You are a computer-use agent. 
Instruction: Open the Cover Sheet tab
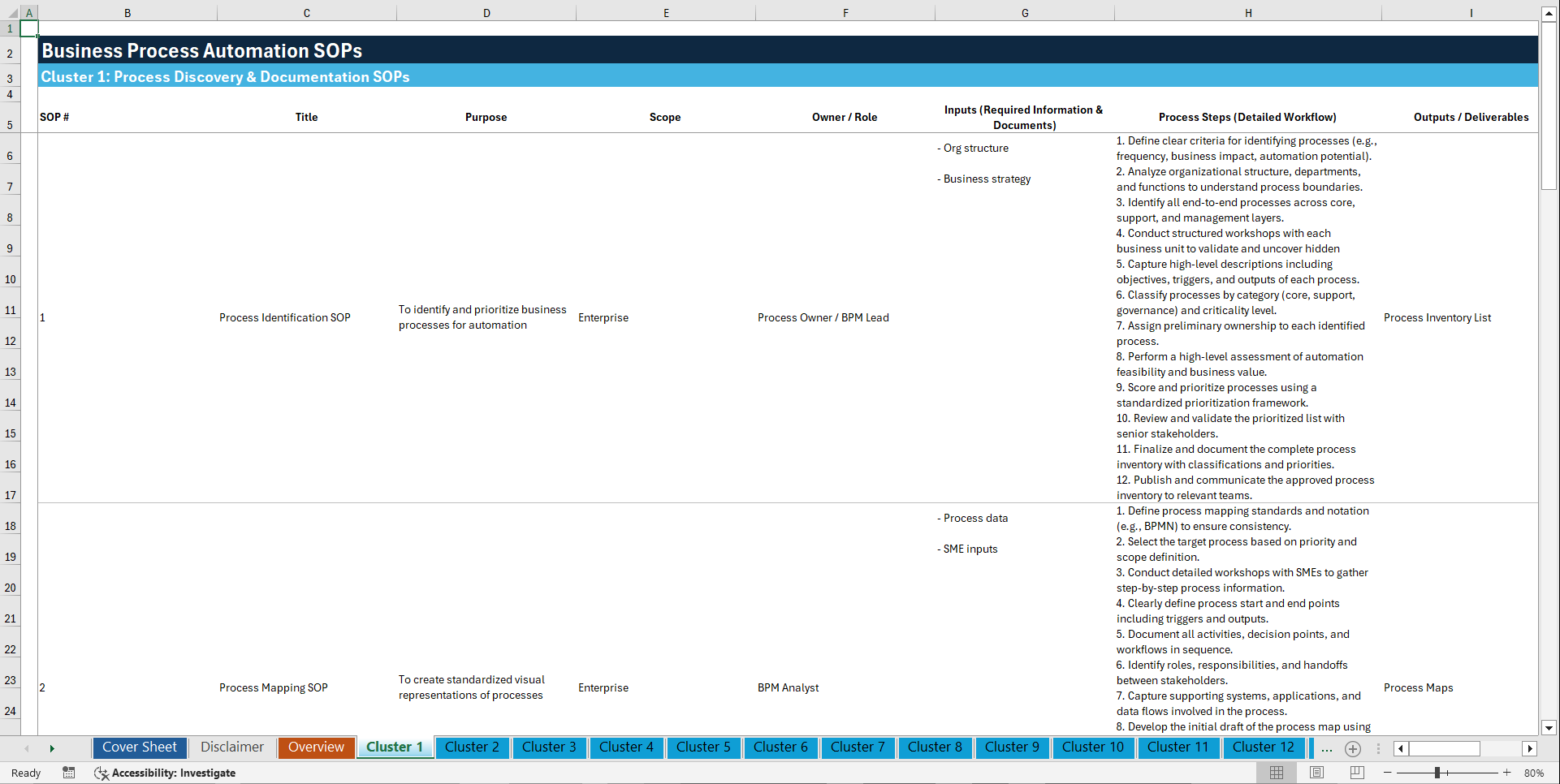[x=140, y=747]
